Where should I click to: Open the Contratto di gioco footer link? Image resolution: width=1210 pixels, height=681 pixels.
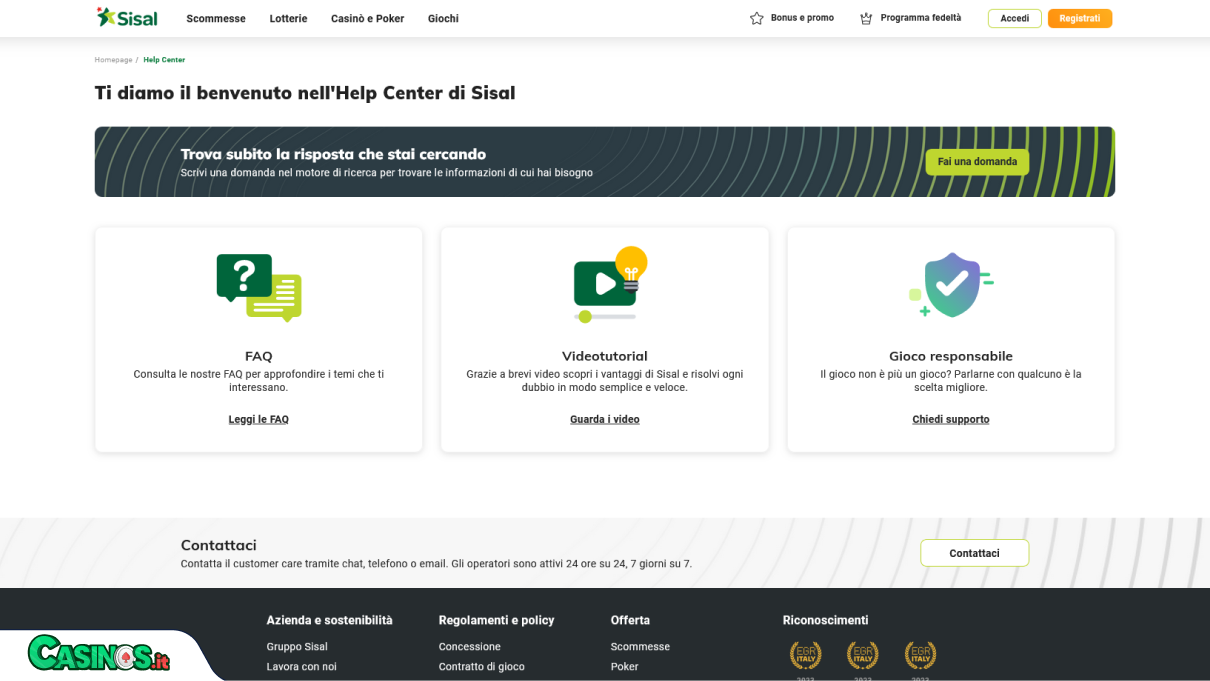pos(482,667)
